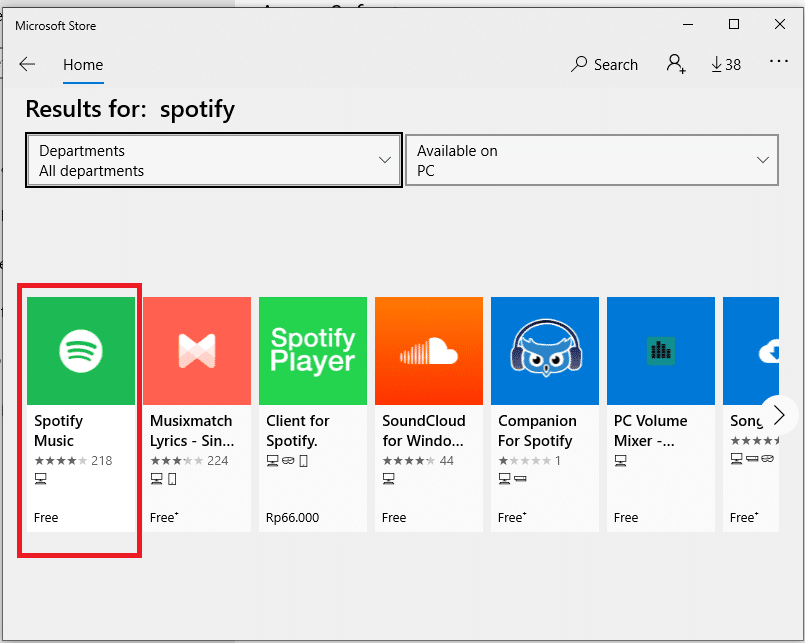This screenshot has width=805, height=643.
Task: Expand the Available on dropdown
Action: point(592,160)
